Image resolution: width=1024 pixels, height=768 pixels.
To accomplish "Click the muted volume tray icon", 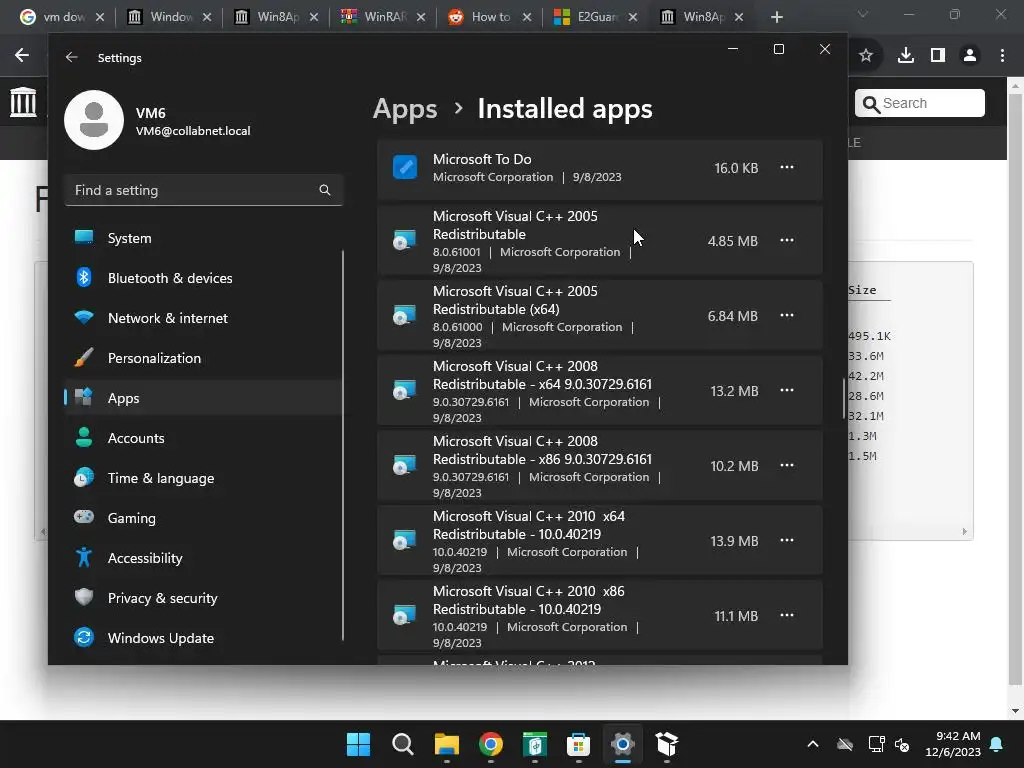I will tap(903, 744).
